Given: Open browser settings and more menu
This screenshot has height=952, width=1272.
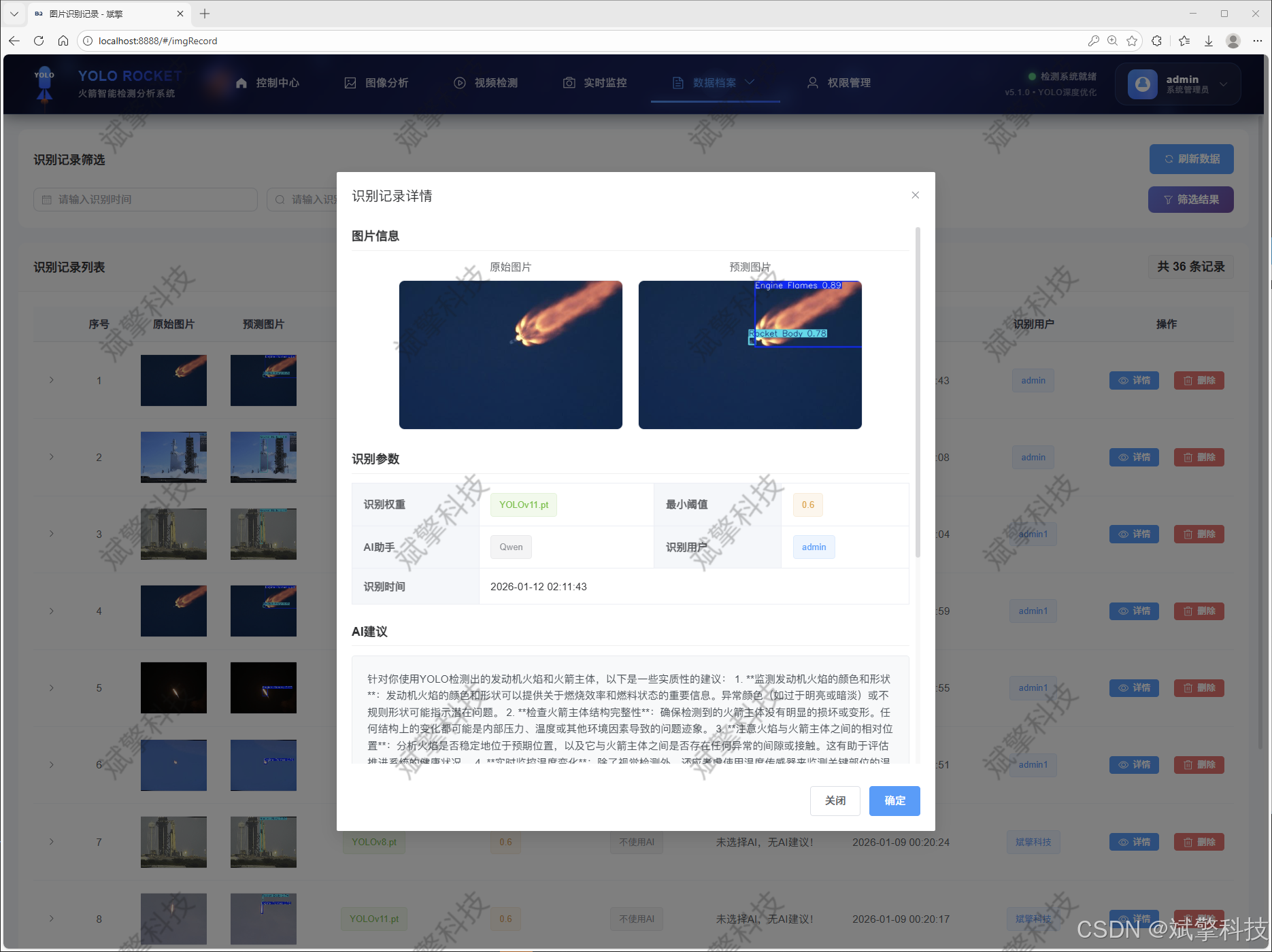Looking at the screenshot, I should [1258, 41].
